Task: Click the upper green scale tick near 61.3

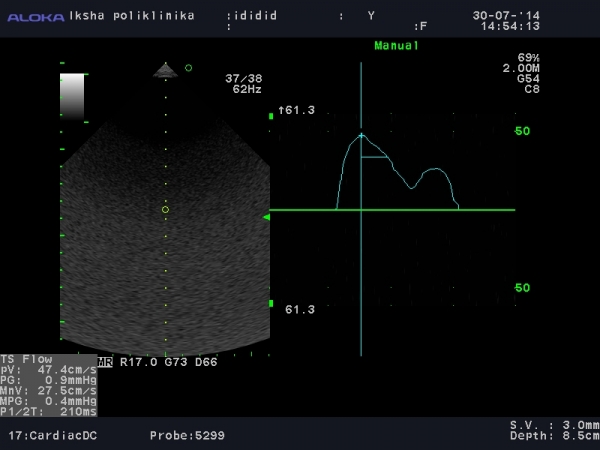Action: (x=271, y=116)
